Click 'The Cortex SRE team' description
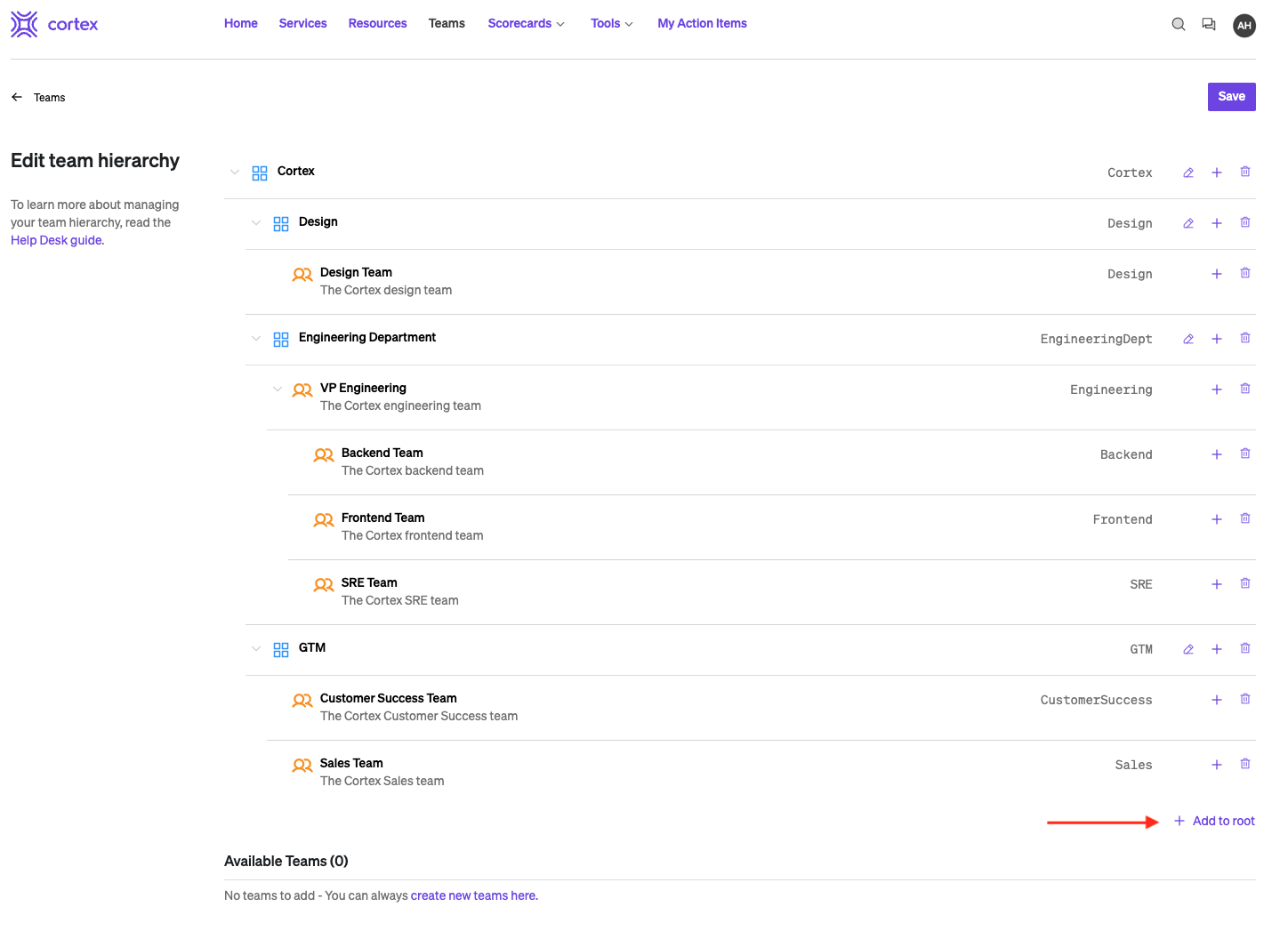The image size is (1288, 931). [x=400, y=600]
